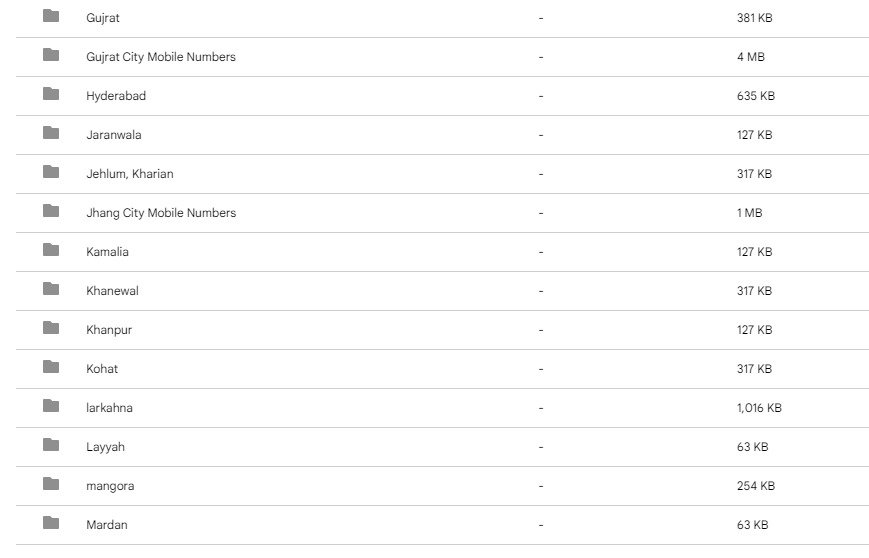This screenshot has height=558, width=869.
Task: Open the Jehlum, Kharian folder name
Action: pos(130,174)
